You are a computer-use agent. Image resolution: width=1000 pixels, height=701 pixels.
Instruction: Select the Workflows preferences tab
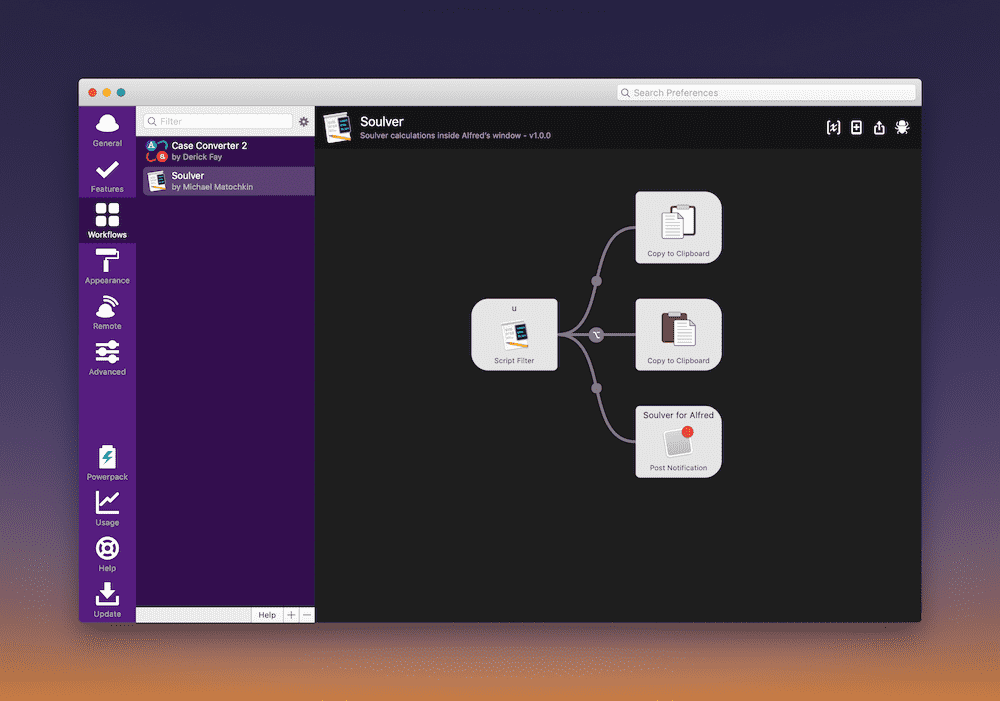point(107,221)
